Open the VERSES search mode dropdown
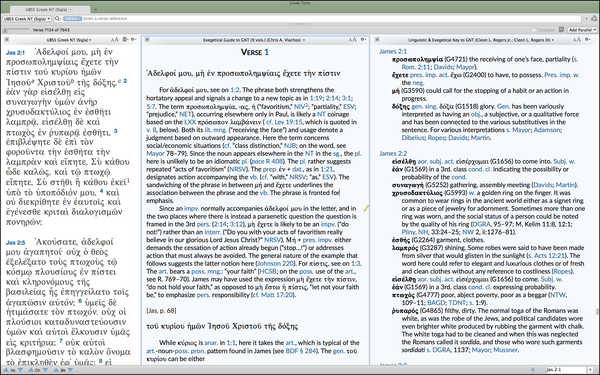This screenshot has height=375, width=600. click(x=72, y=18)
